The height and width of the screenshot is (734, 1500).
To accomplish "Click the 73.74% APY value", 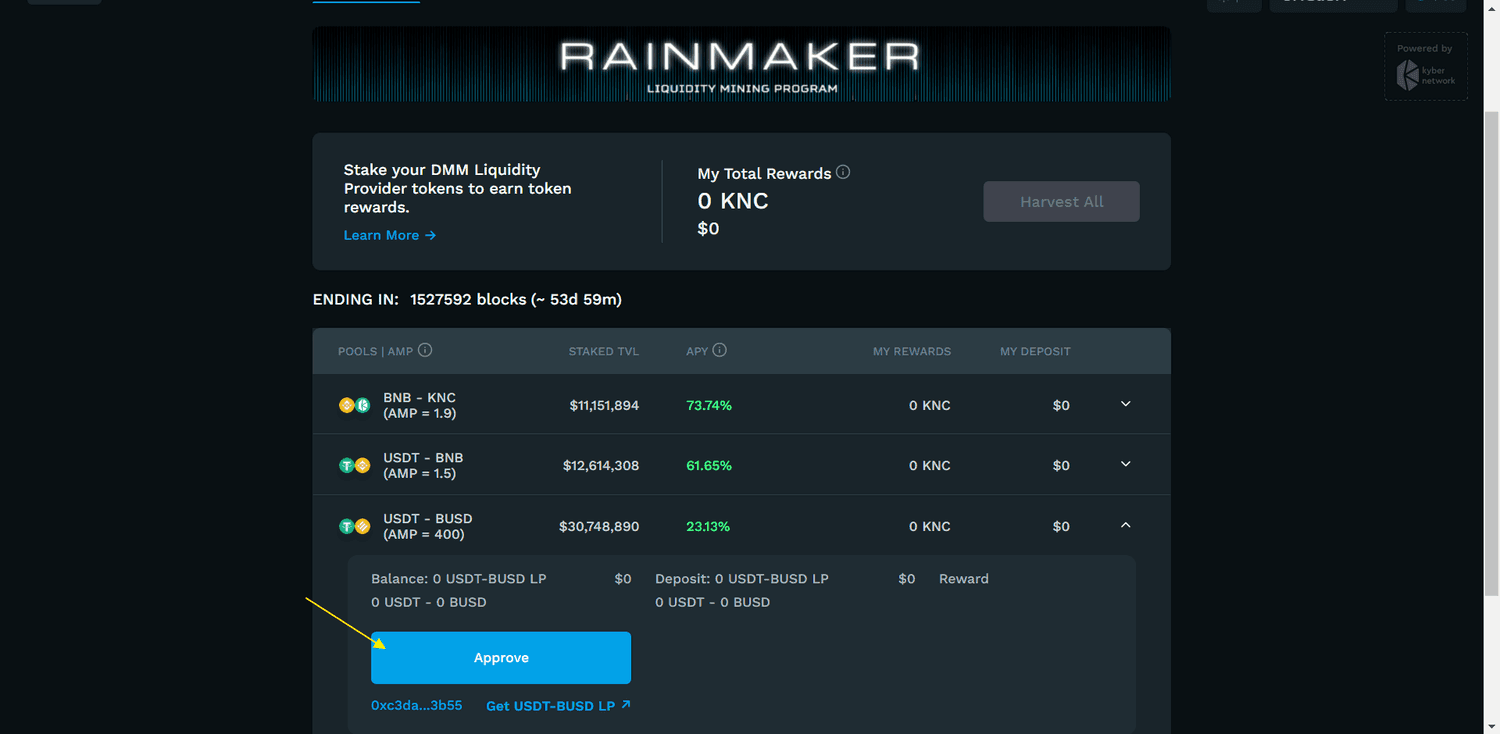I will 709,406.
